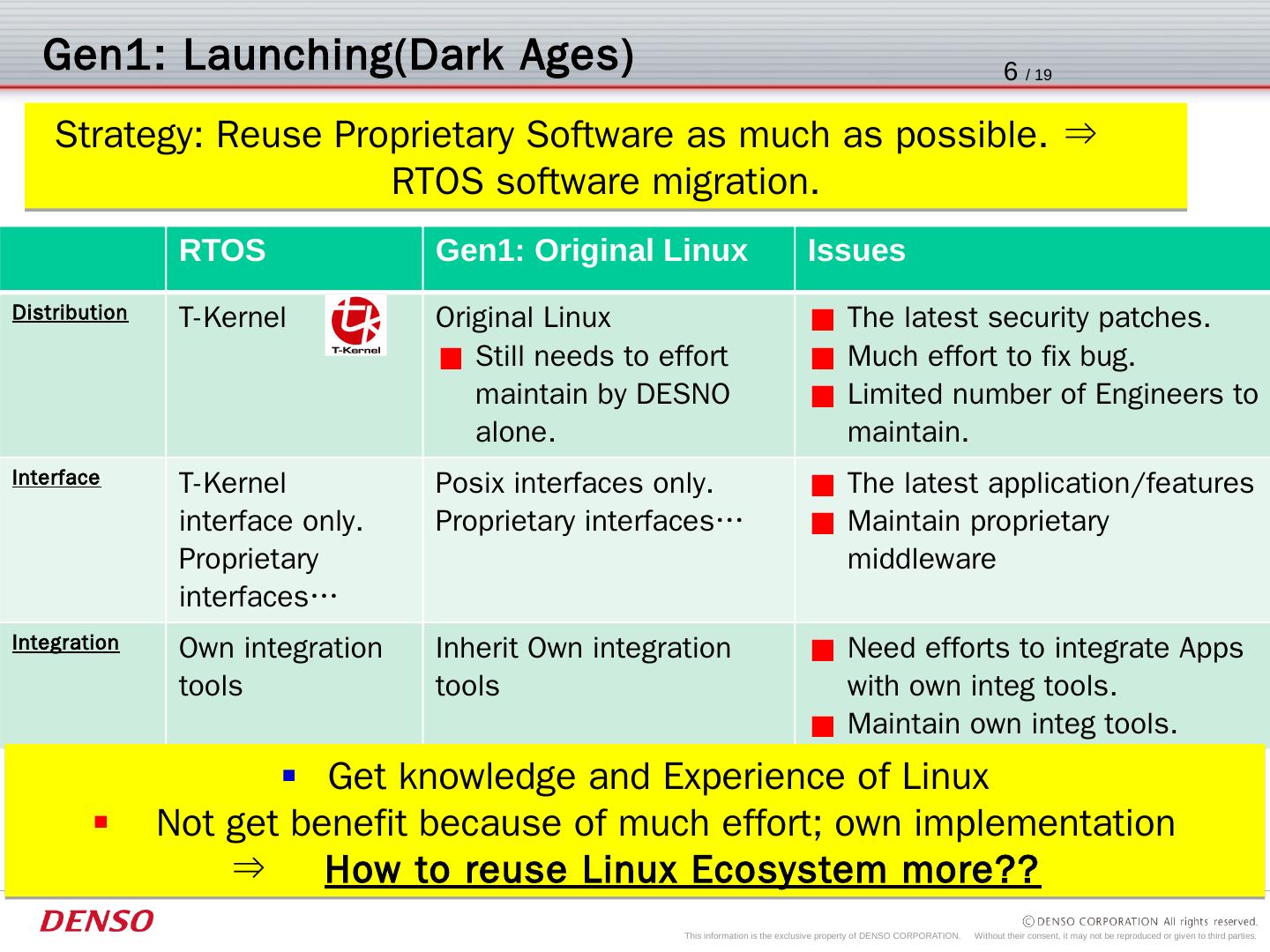
Task: Click the red bullet before 'Maintain proprietary middleware'
Action: pyautogui.click(x=822, y=524)
